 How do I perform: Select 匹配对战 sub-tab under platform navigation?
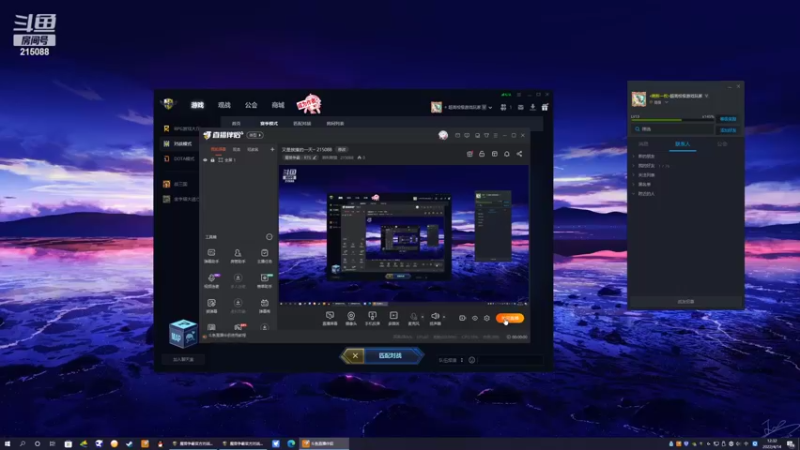click(302, 123)
